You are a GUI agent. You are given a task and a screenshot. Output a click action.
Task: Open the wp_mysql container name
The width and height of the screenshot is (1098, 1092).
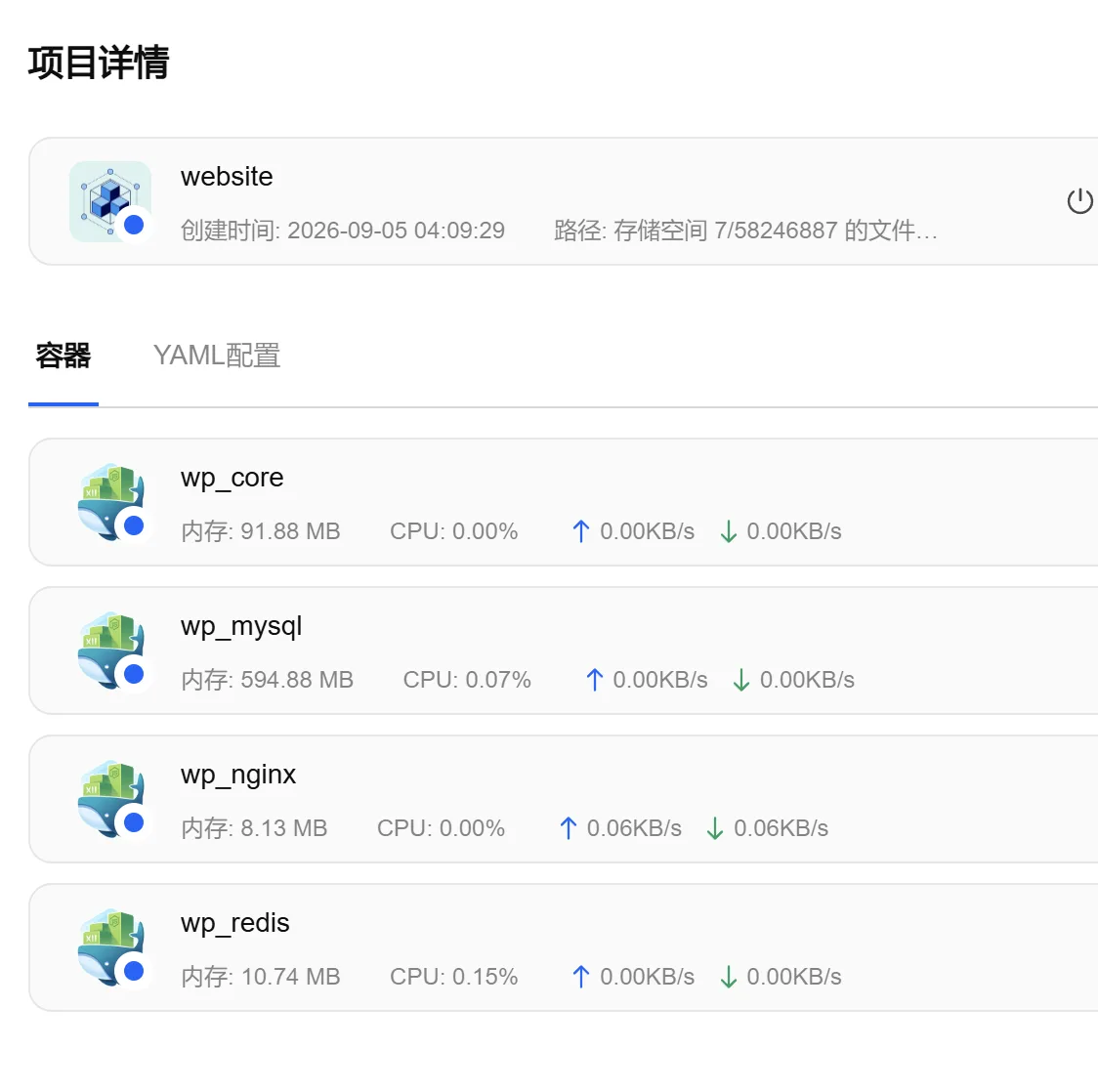pos(241,626)
